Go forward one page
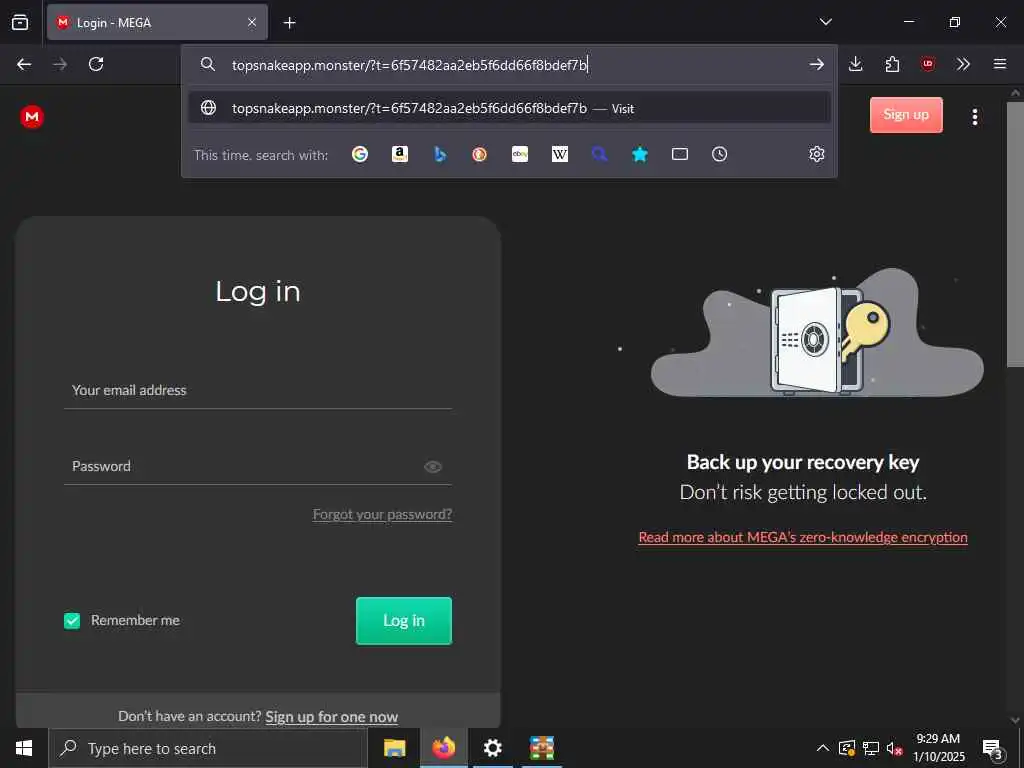Viewport: 1024px width, 768px height. [60, 64]
